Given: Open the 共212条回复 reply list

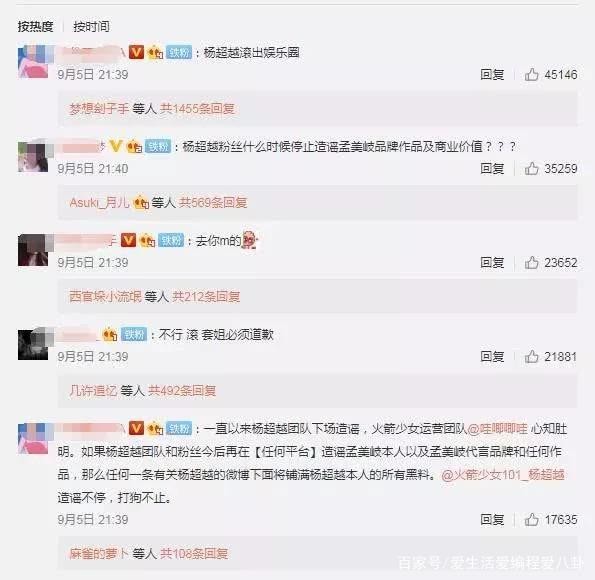Looking at the screenshot, I should (x=206, y=296).
